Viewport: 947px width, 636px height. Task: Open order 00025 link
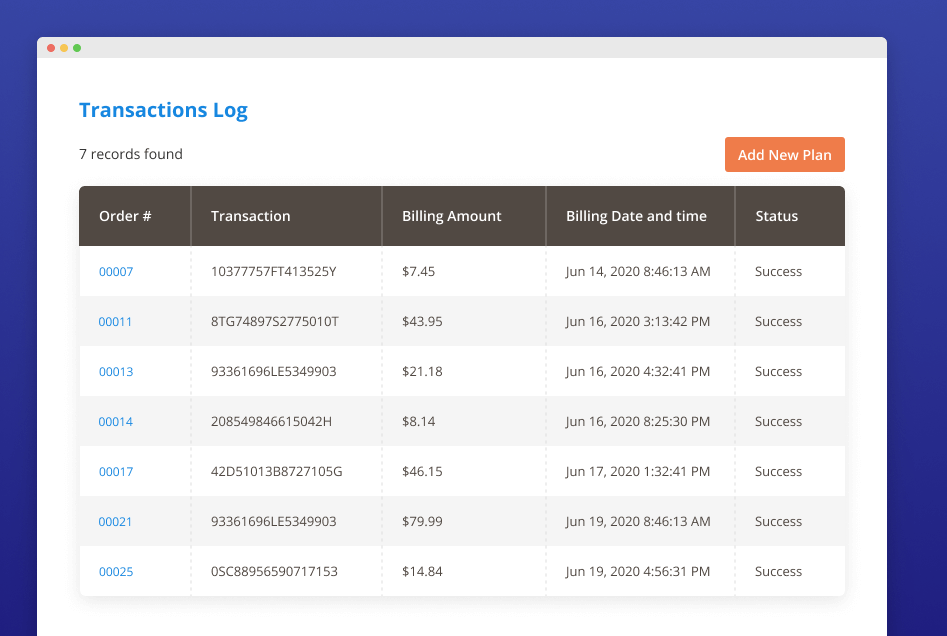pos(115,572)
